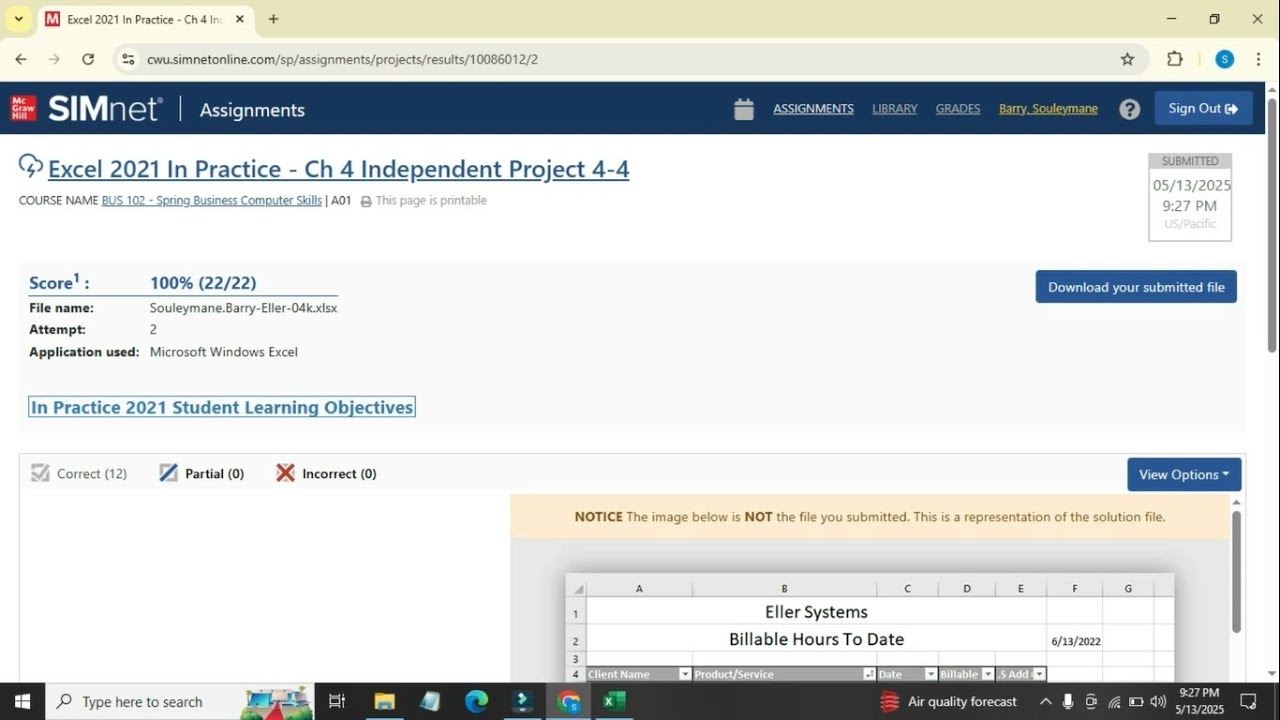Click 'Billable Hours To Date' spreadsheet cell

816,639
